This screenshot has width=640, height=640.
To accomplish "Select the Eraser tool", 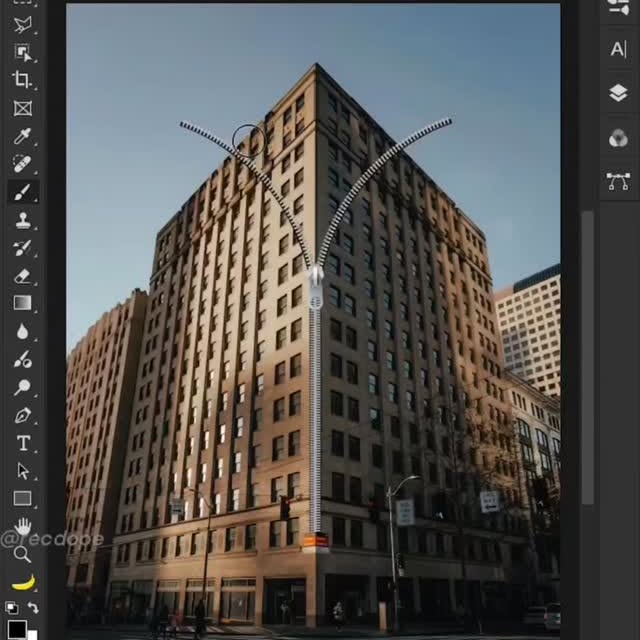I will 22,276.
